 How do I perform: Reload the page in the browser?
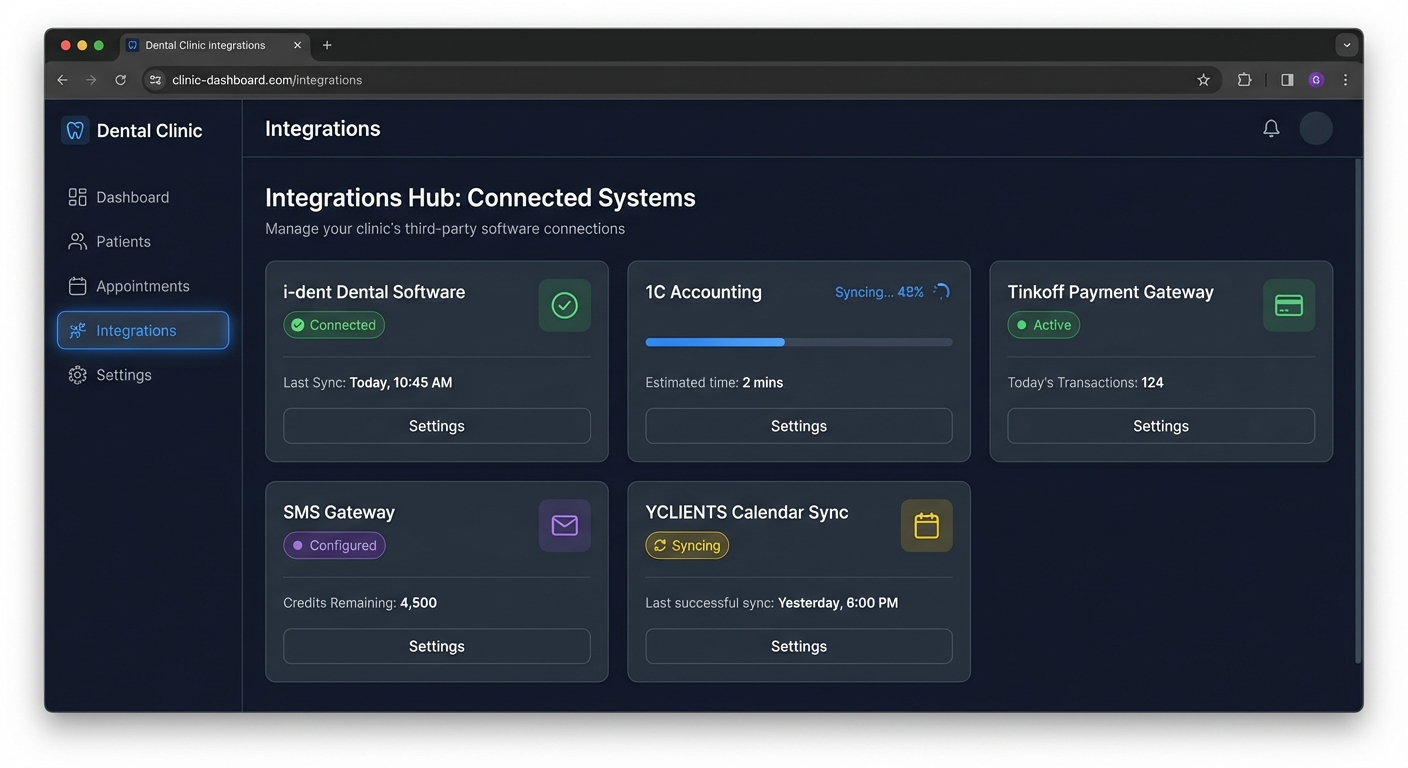[x=120, y=80]
